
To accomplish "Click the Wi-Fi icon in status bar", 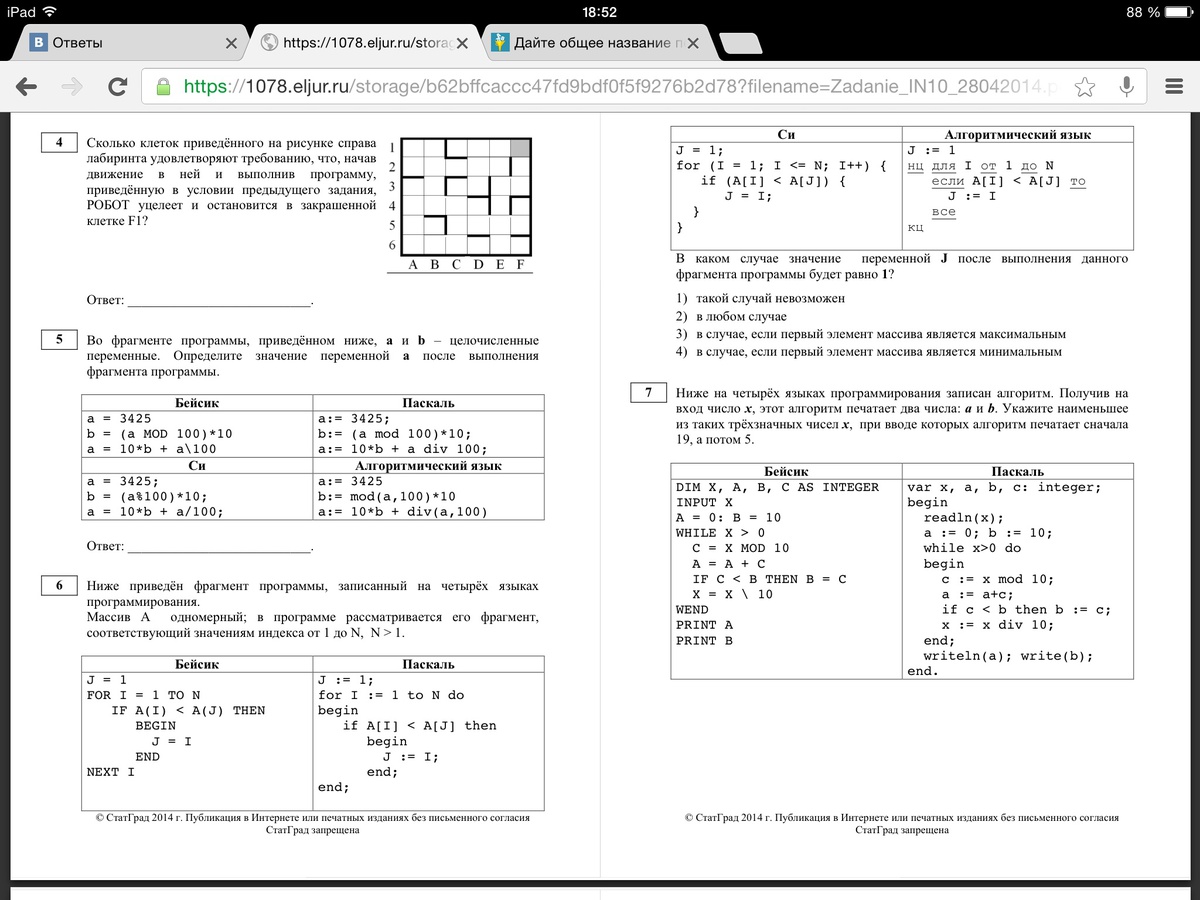I will point(50,12).
